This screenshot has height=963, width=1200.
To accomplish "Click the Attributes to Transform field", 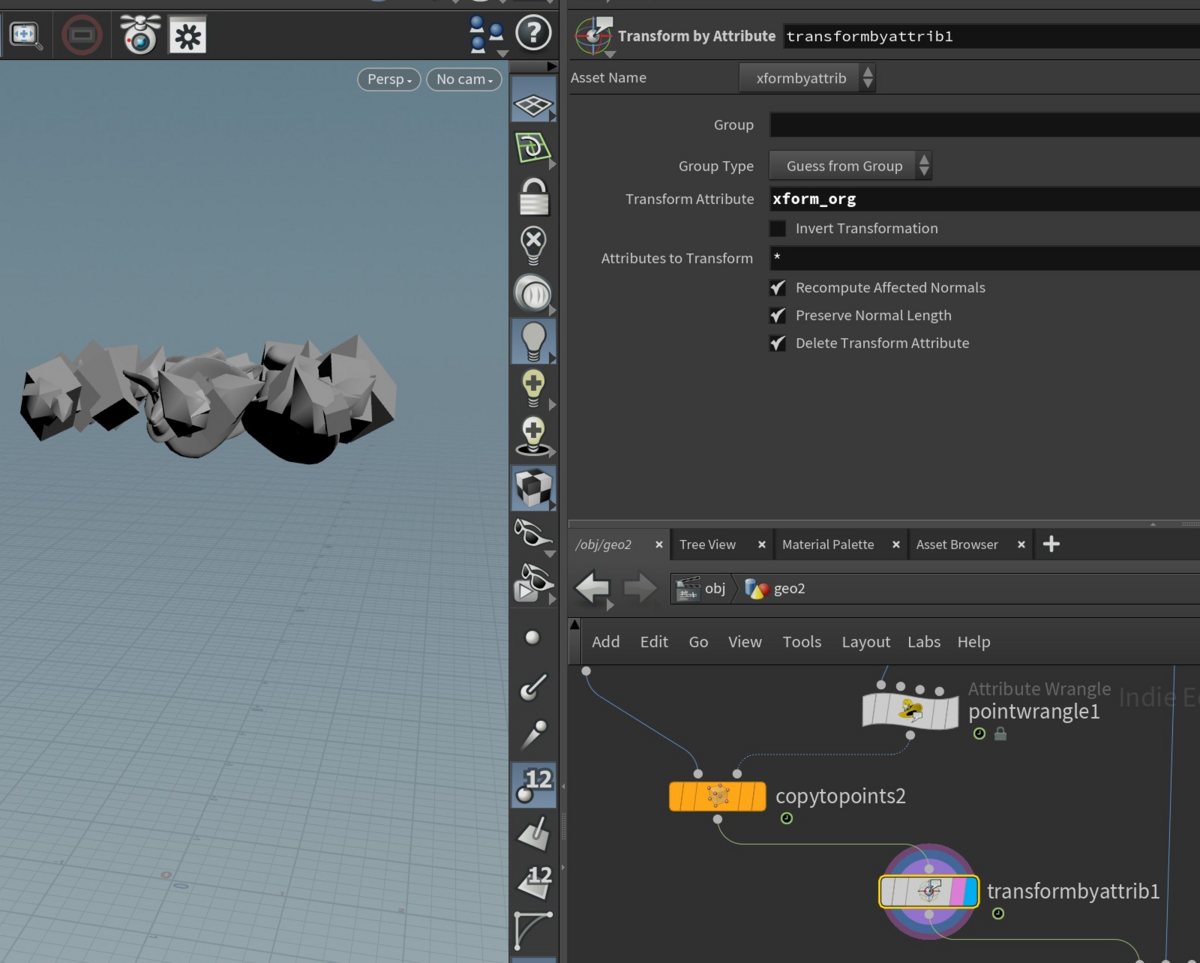I will (984, 258).
